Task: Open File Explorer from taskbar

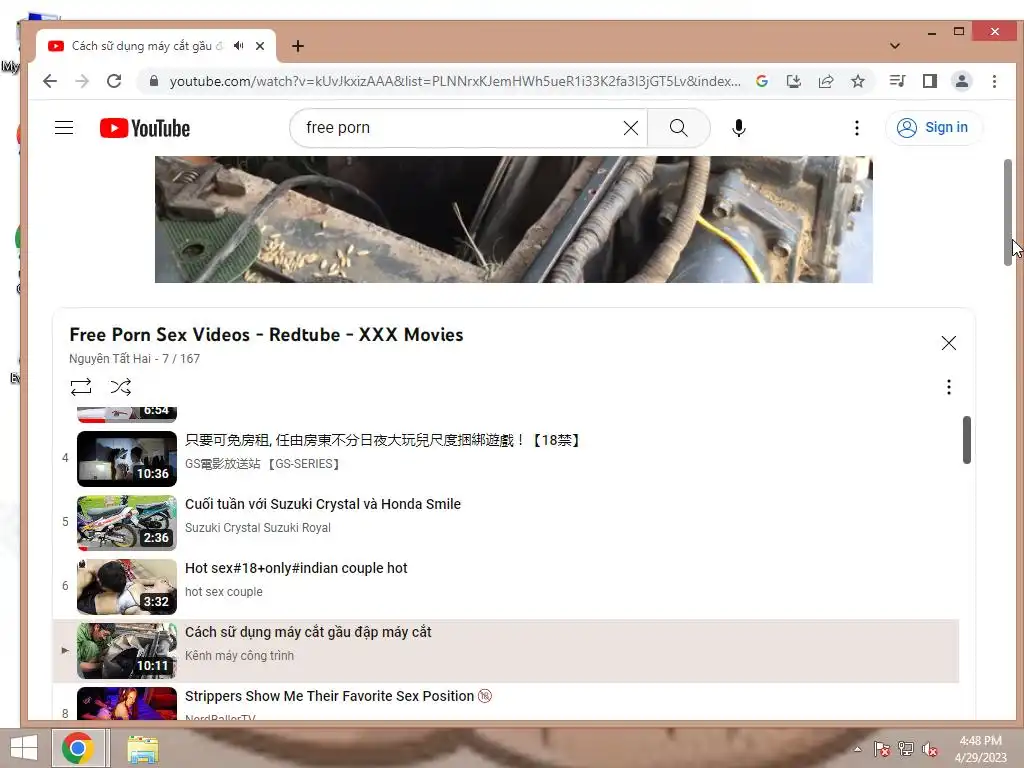Action: [142, 749]
